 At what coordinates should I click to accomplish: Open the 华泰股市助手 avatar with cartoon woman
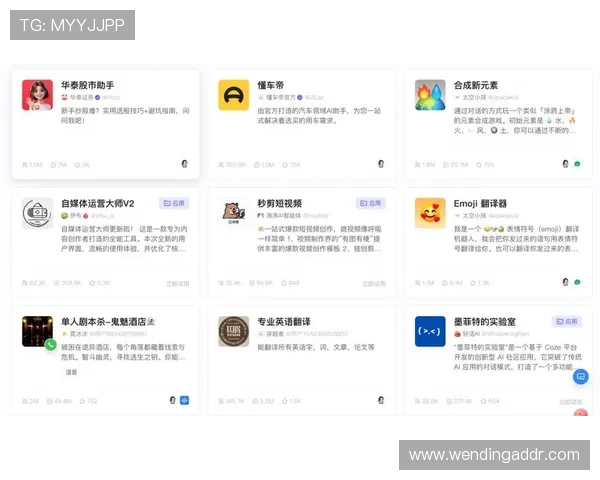(37, 95)
